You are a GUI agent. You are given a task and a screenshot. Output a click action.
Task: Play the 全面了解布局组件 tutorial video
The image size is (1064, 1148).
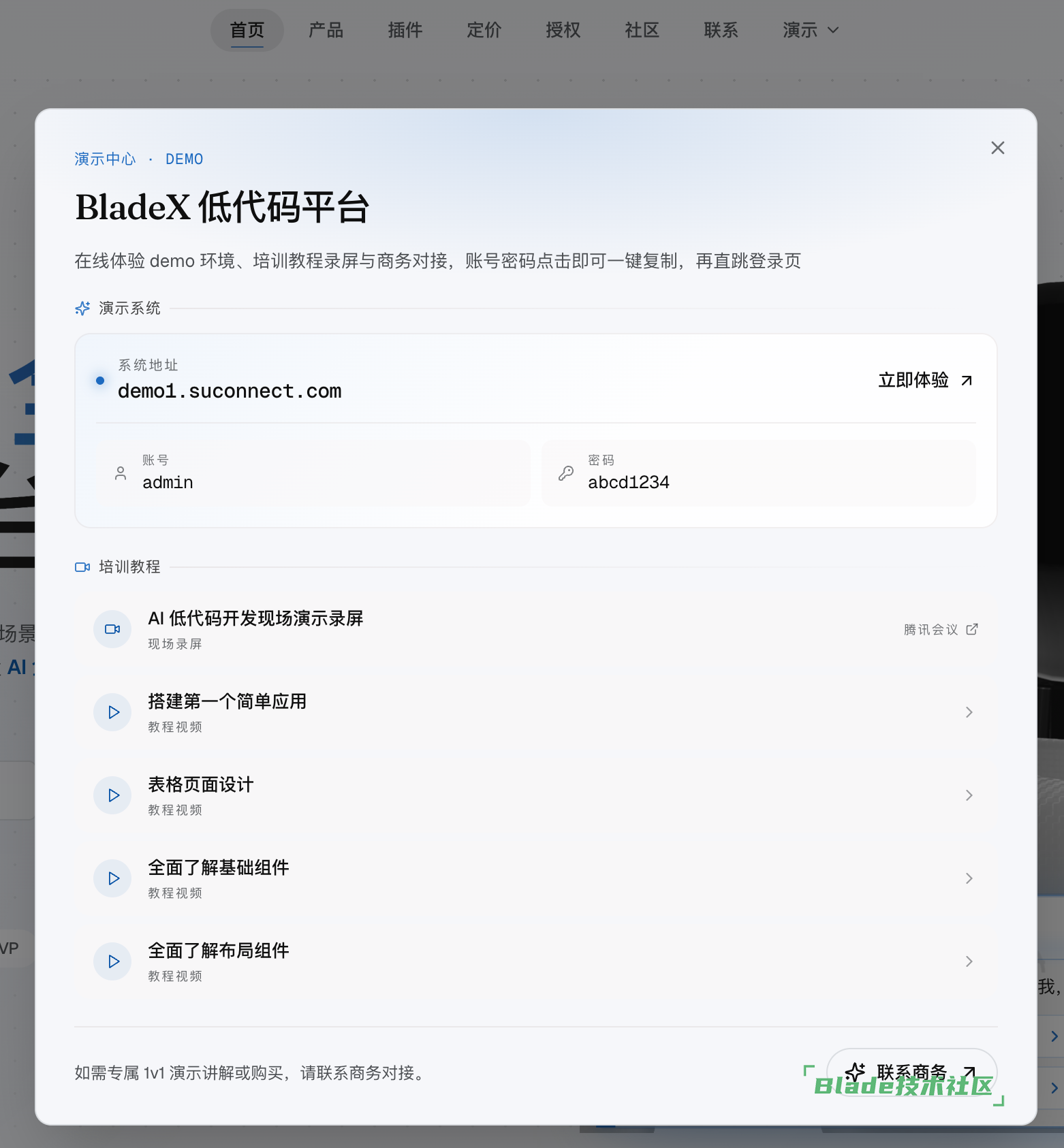112,961
